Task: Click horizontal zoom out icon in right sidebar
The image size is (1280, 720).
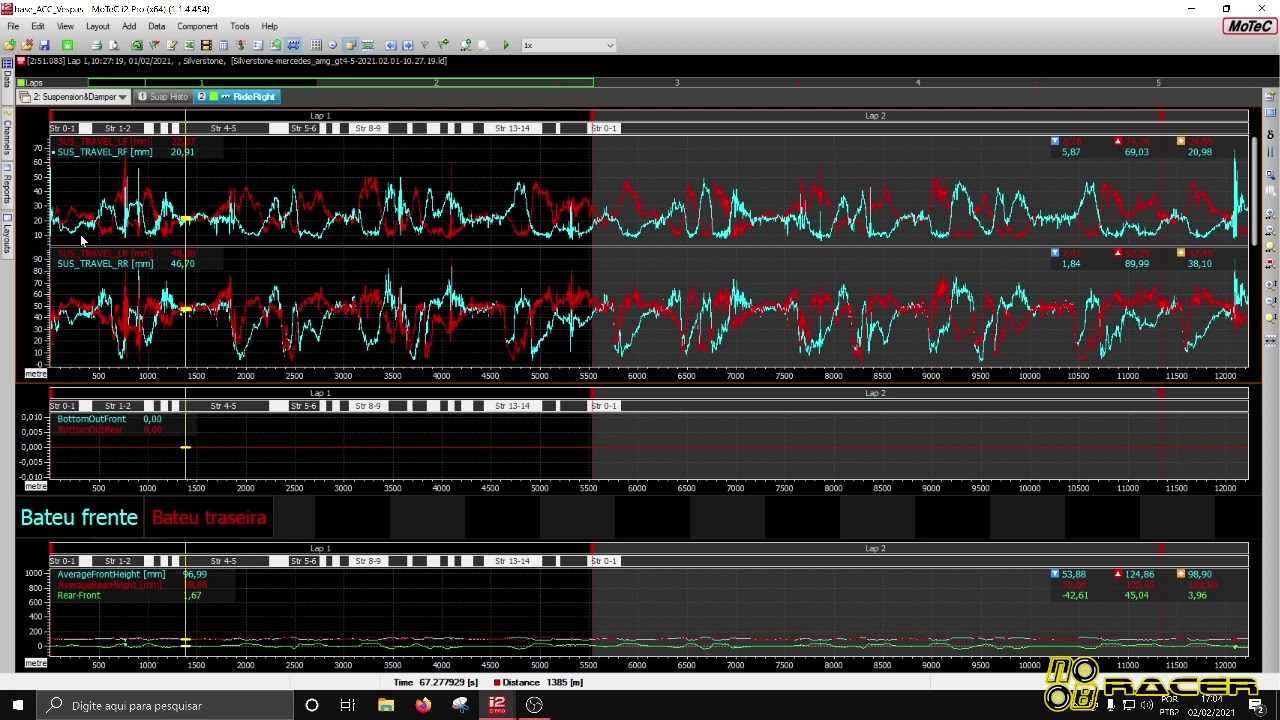Action: coord(1271,230)
